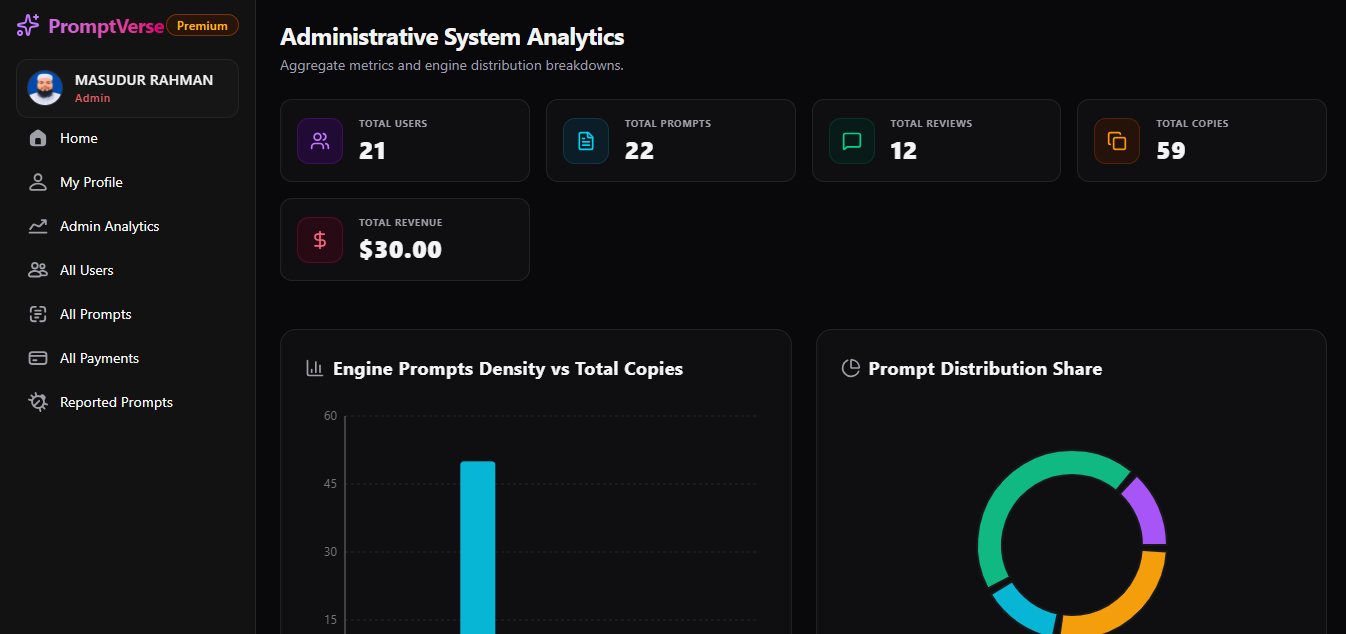The height and width of the screenshot is (634, 1346).
Task: Click the bar chart icon beside Engine Prompts Density
Action: pos(314,369)
